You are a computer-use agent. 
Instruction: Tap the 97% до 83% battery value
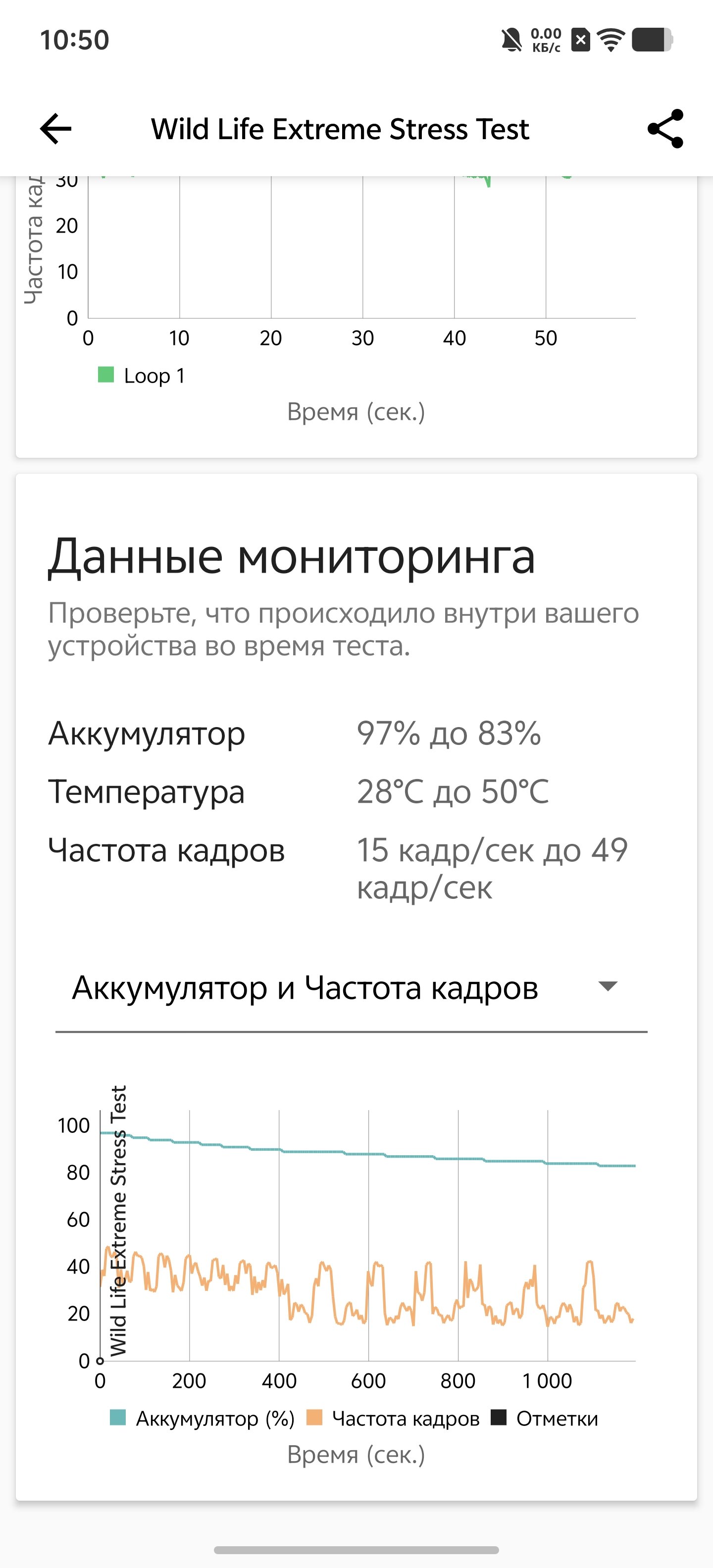click(449, 734)
